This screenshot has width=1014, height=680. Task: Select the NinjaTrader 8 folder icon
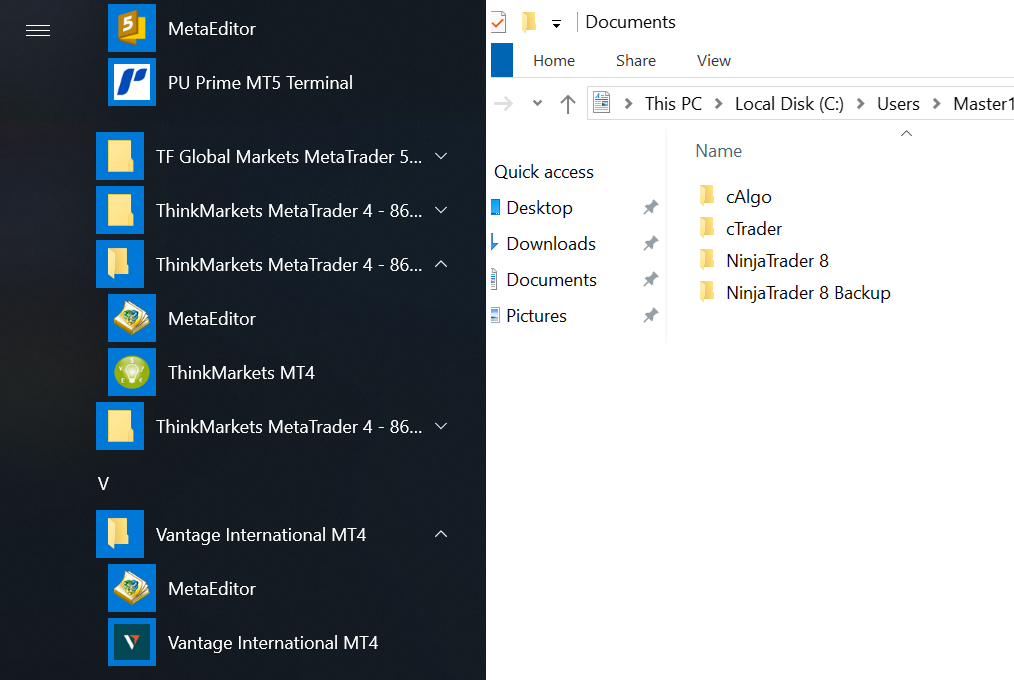tap(707, 260)
